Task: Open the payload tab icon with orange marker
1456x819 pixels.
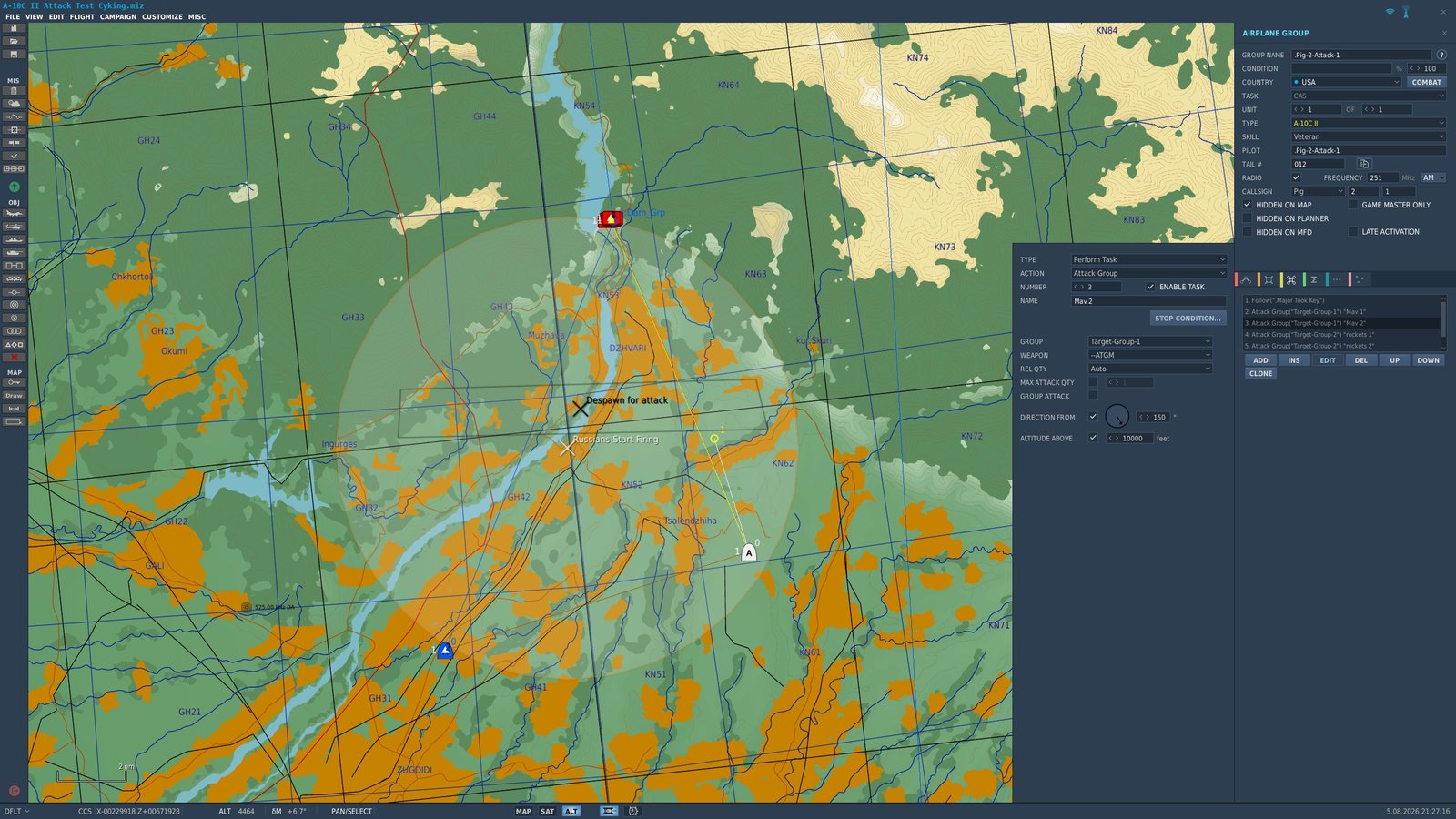Action: click(x=1269, y=279)
